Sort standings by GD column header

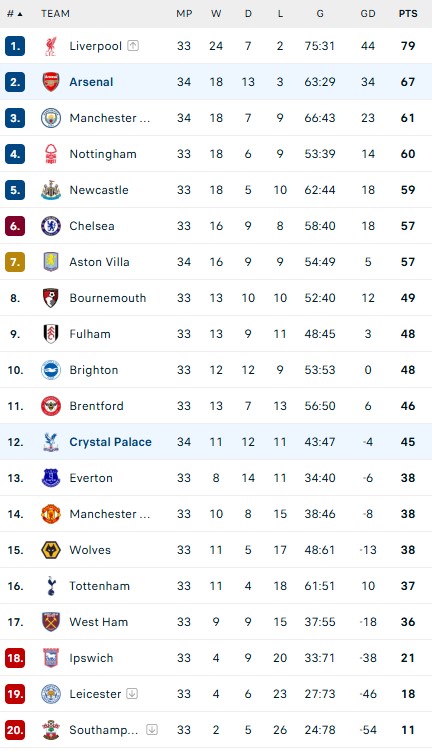pyautogui.click(x=368, y=14)
